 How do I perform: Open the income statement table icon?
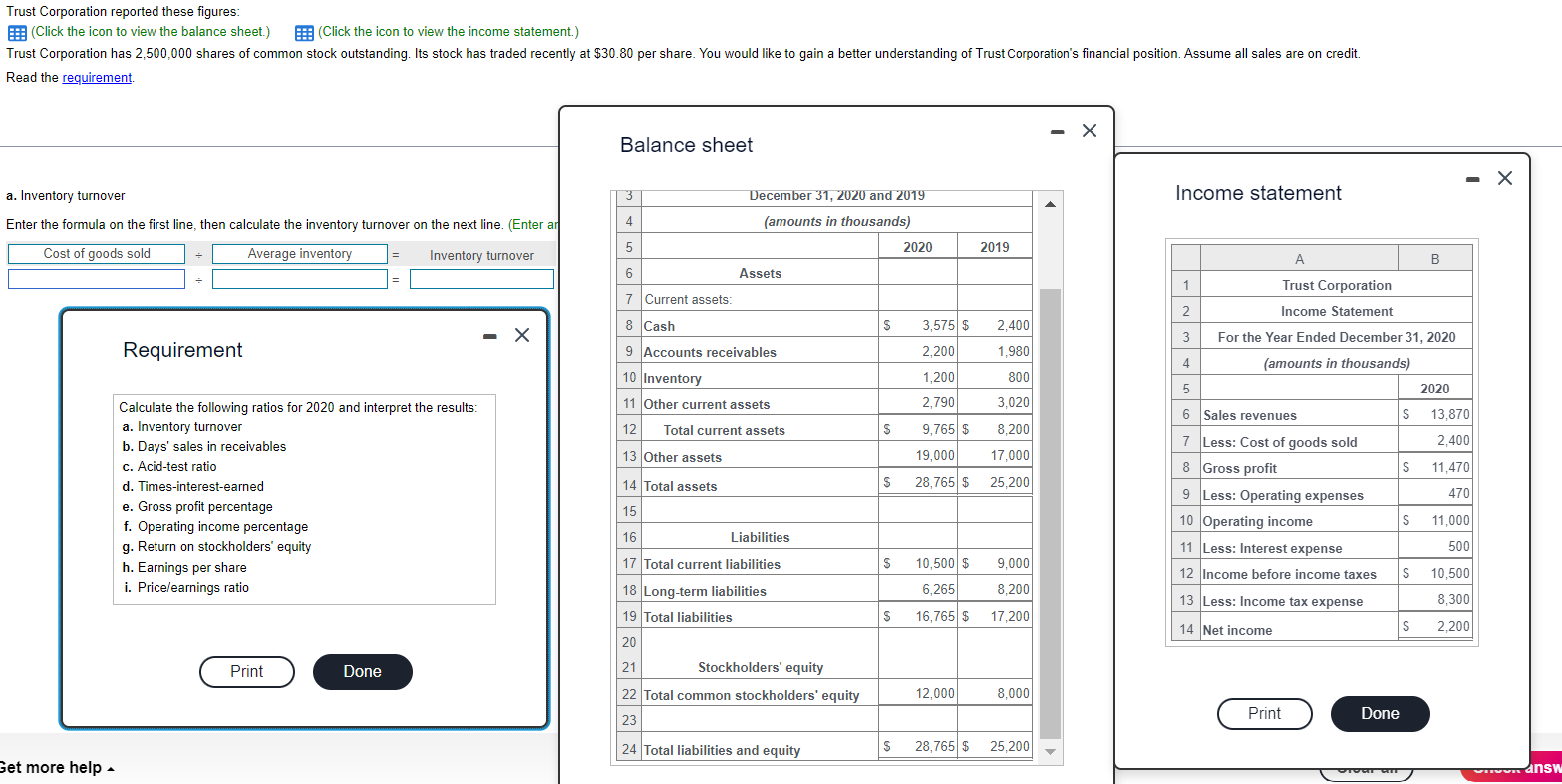(304, 32)
